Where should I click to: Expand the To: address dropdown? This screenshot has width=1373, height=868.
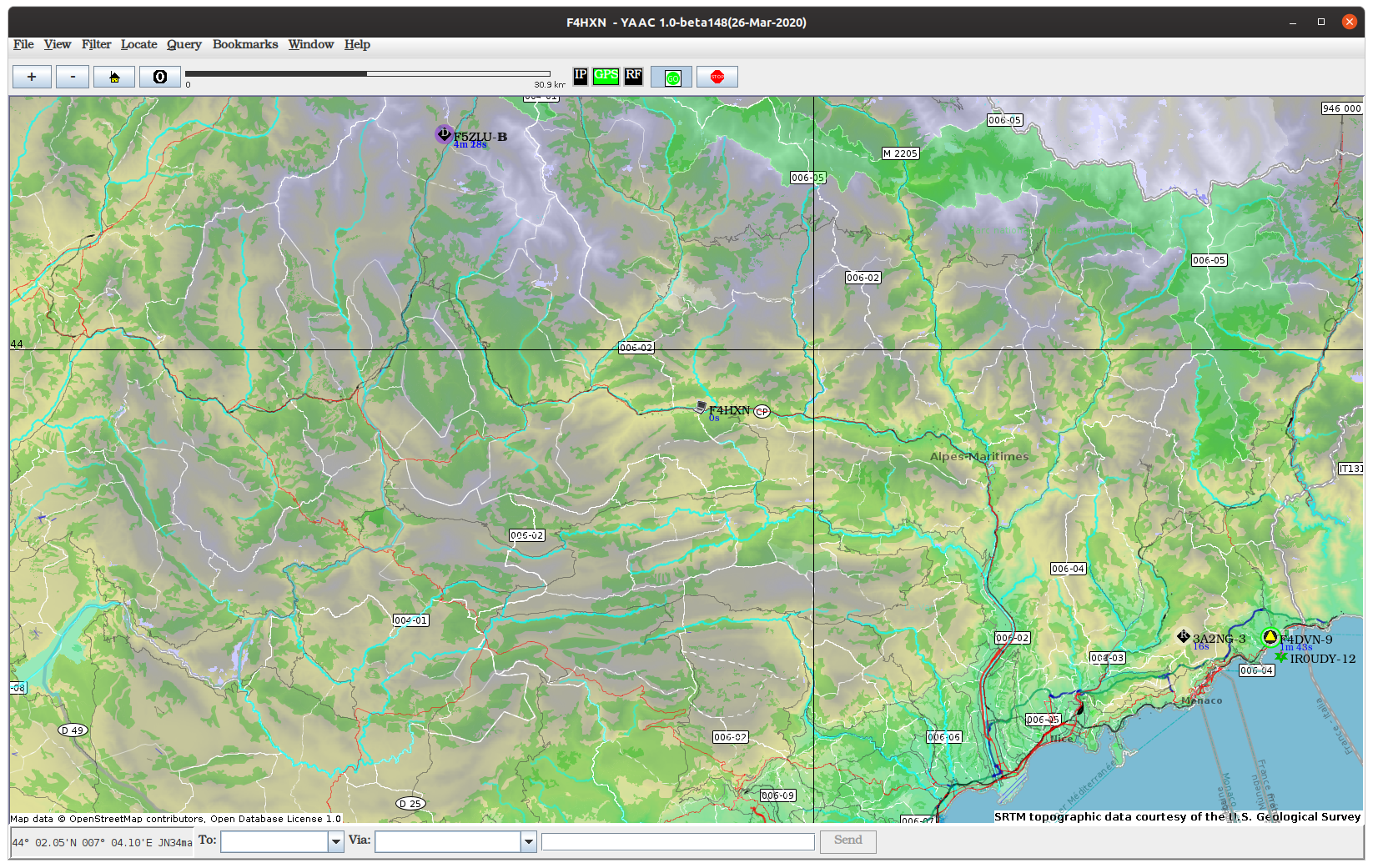click(x=336, y=842)
